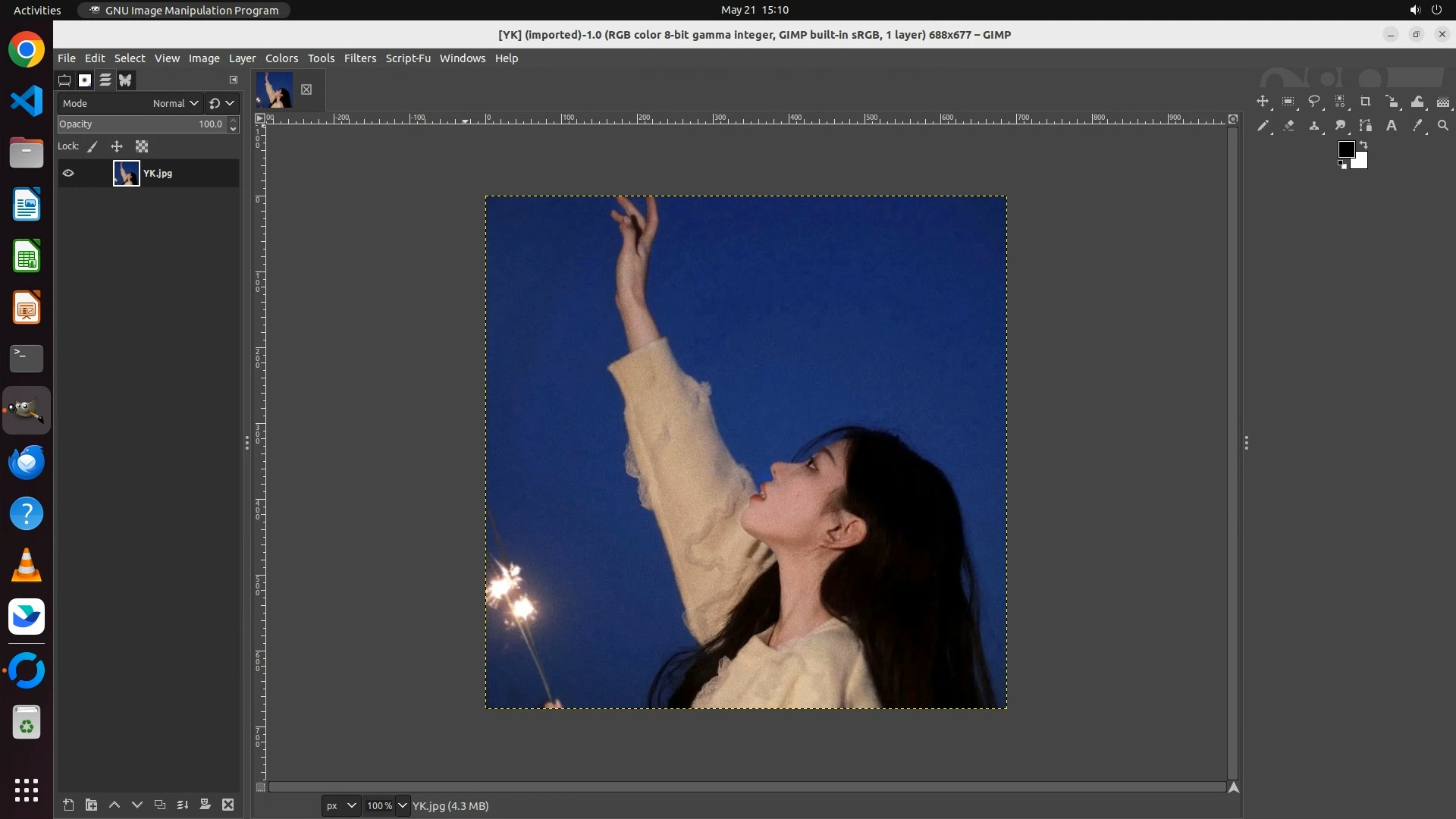1456x819 pixels.
Task: Hide the YK.jpg layer visibility eye
Action: pyautogui.click(x=68, y=173)
